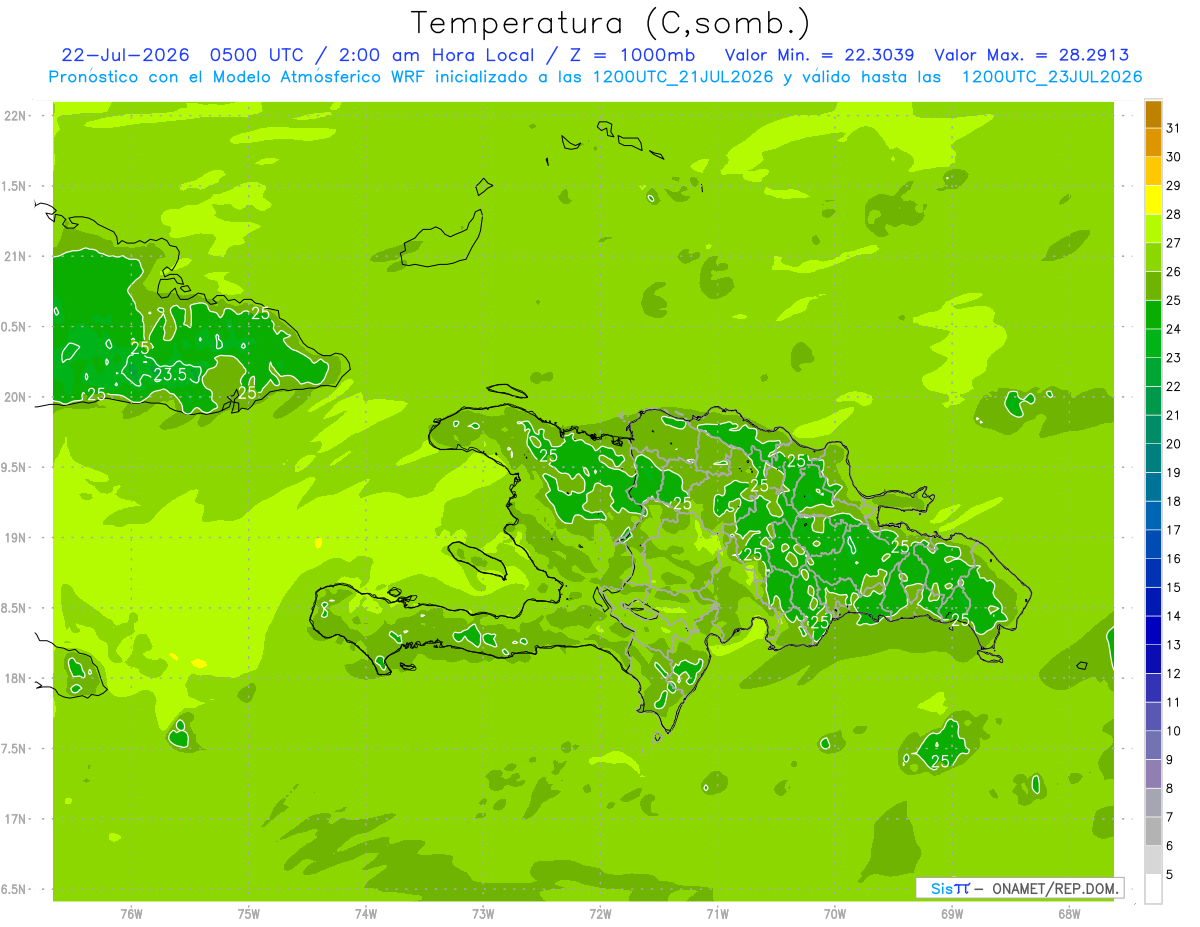
Task: Click the "74W" longitude axis label
Action: [x=366, y=914]
